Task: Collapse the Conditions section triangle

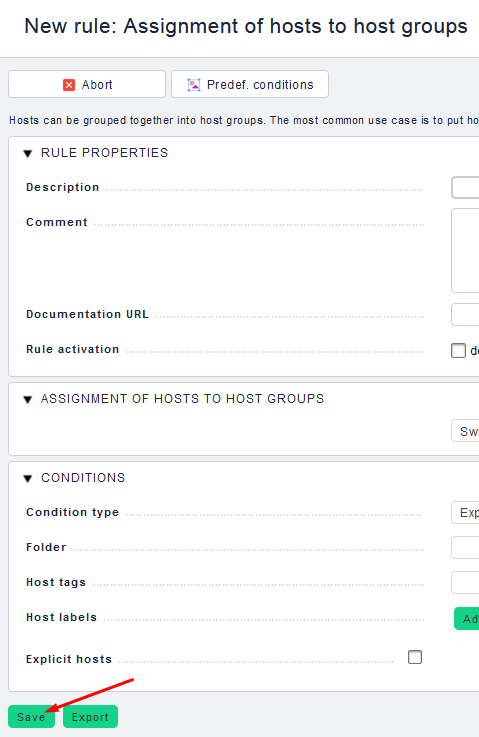Action: coord(28,478)
